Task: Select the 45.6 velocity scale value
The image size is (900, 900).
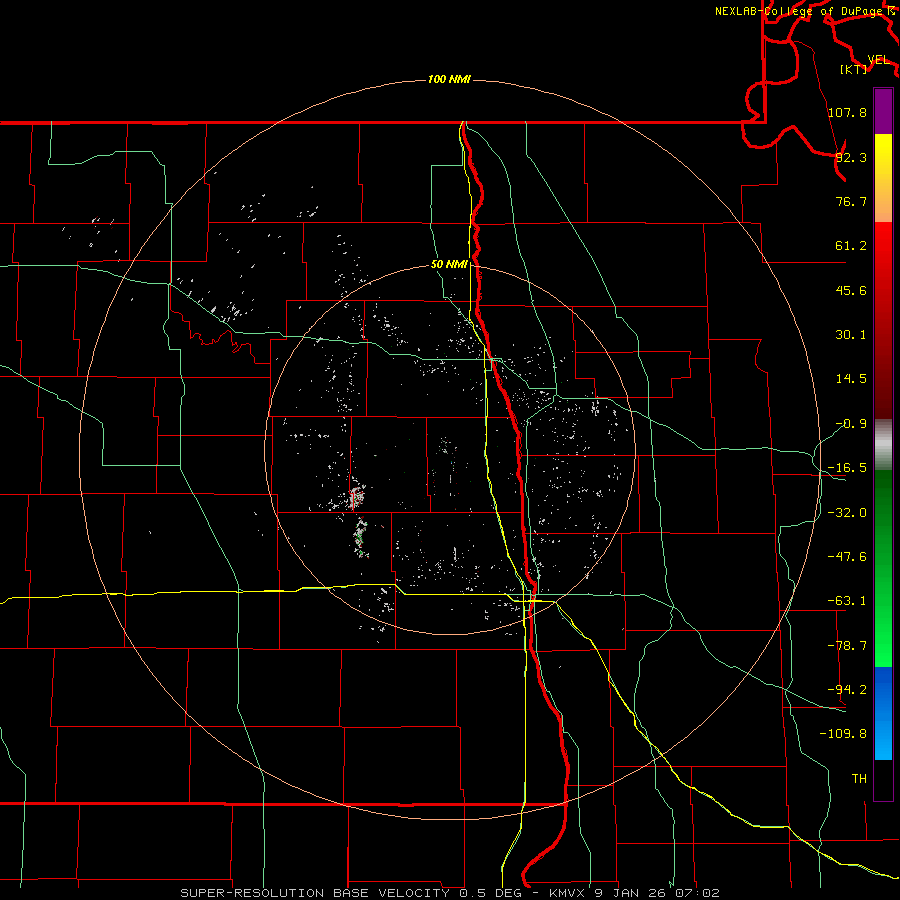Action: click(x=851, y=290)
